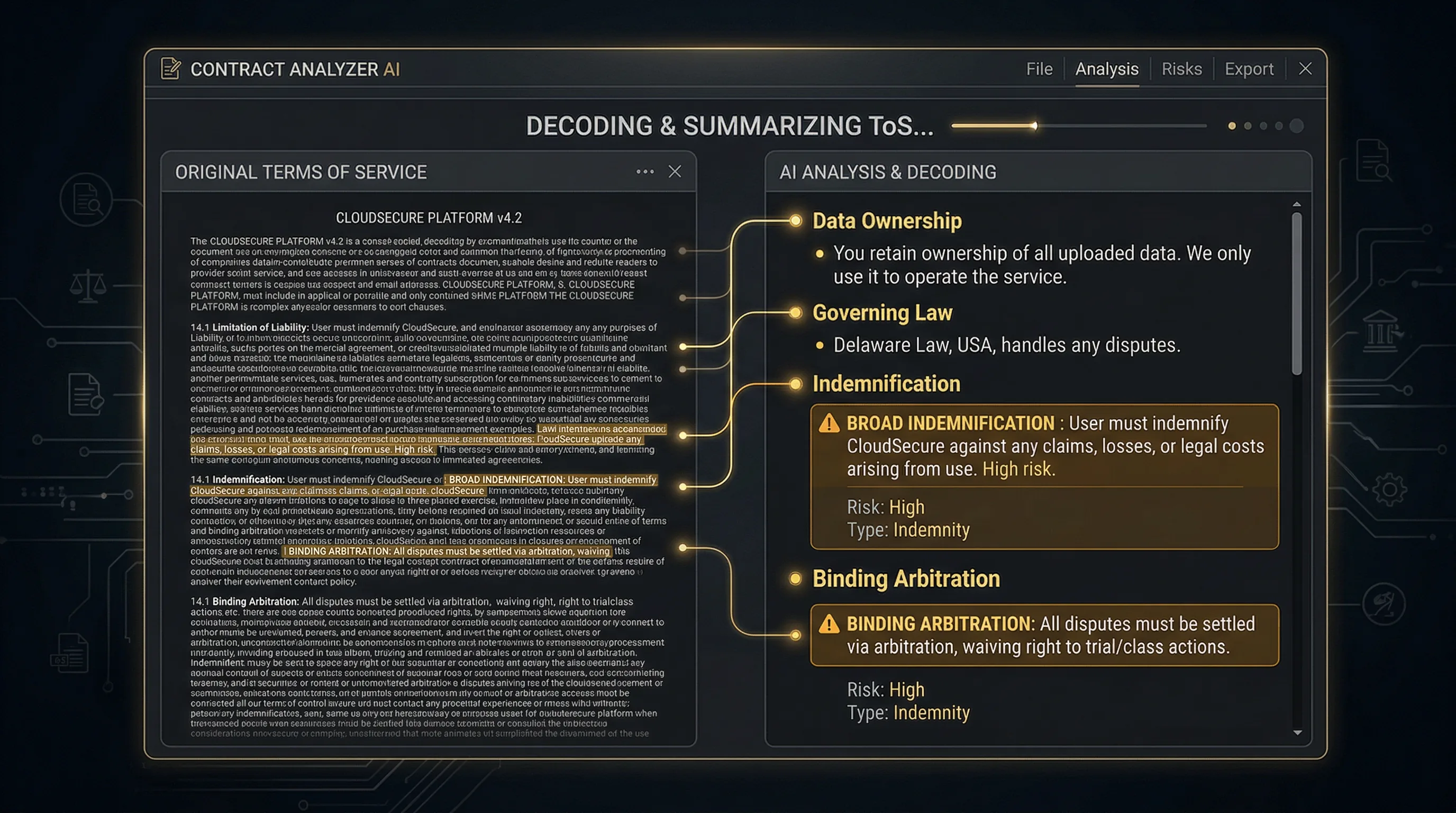Click the gear icon at right background
This screenshot has width=1456, height=813.
click(1389, 490)
